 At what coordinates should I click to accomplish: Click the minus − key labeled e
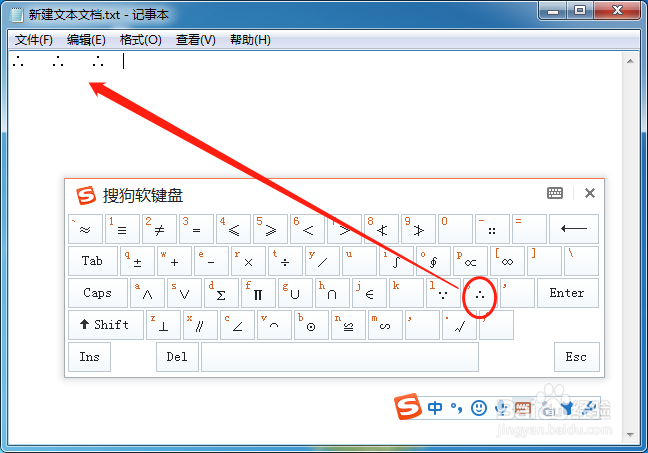click(211, 261)
